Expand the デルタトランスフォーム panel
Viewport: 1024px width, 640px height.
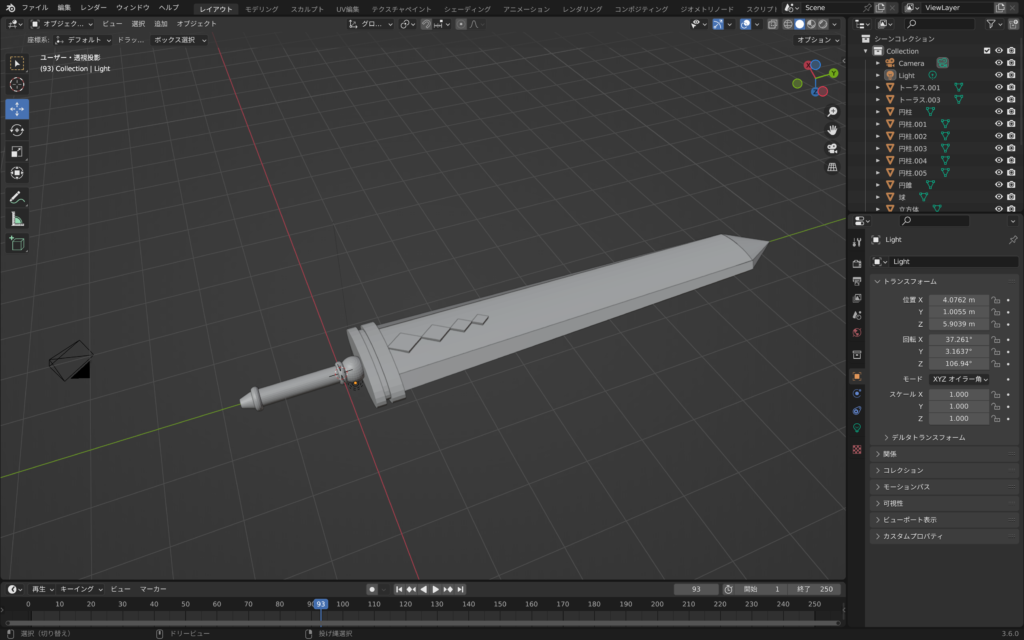click(x=928, y=438)
